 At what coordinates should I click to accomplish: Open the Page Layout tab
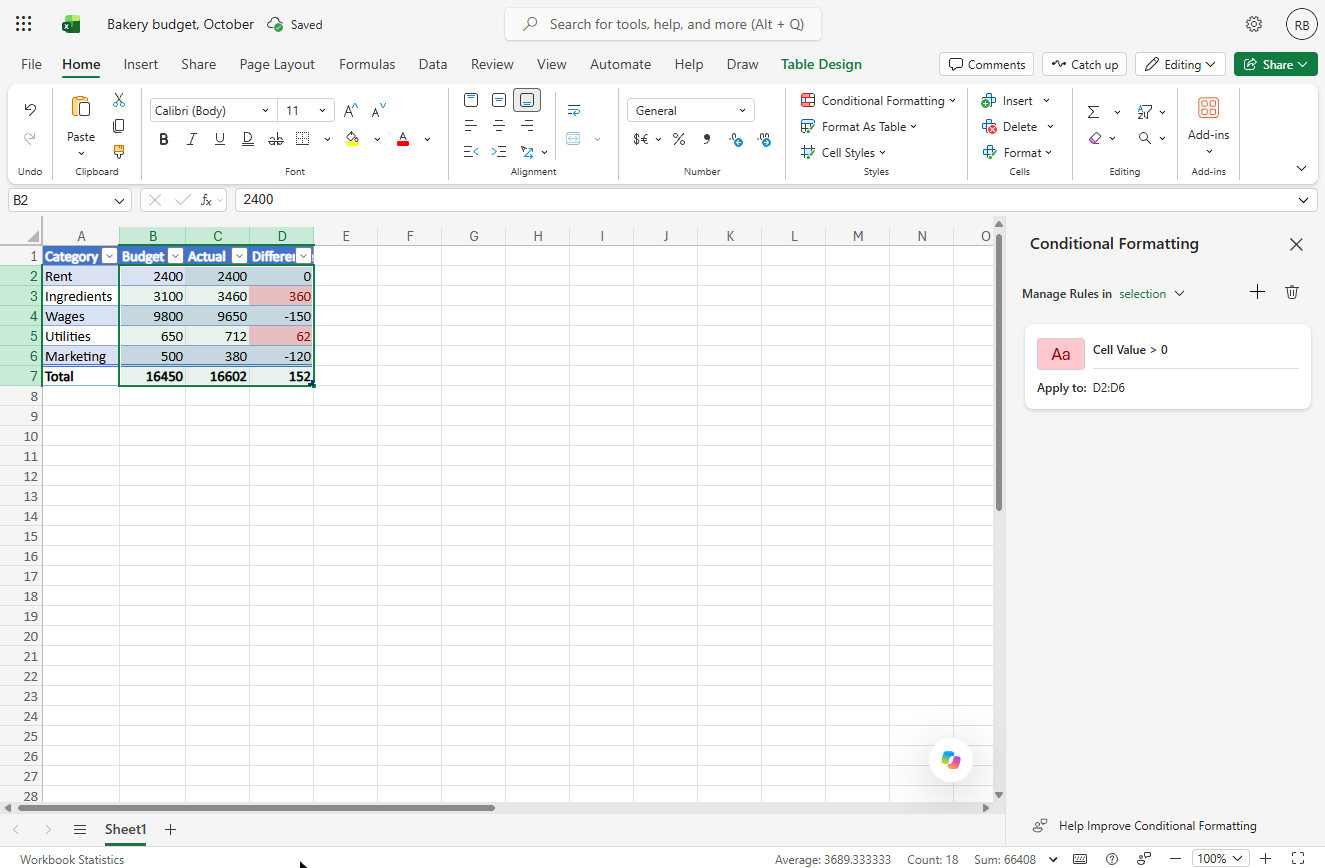(x=277, y=64)
